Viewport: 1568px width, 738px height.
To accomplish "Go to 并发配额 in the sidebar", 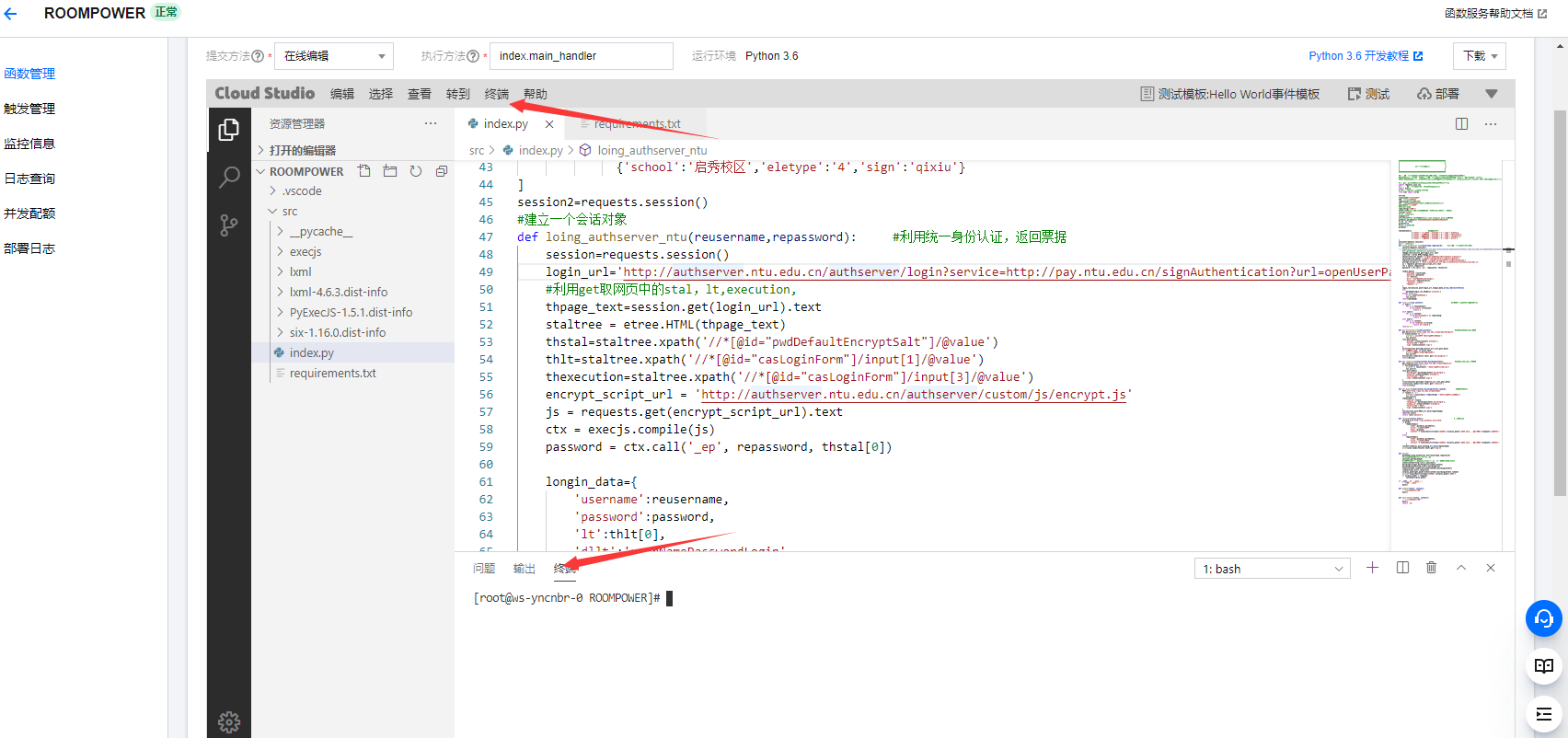I will [29, 213].
